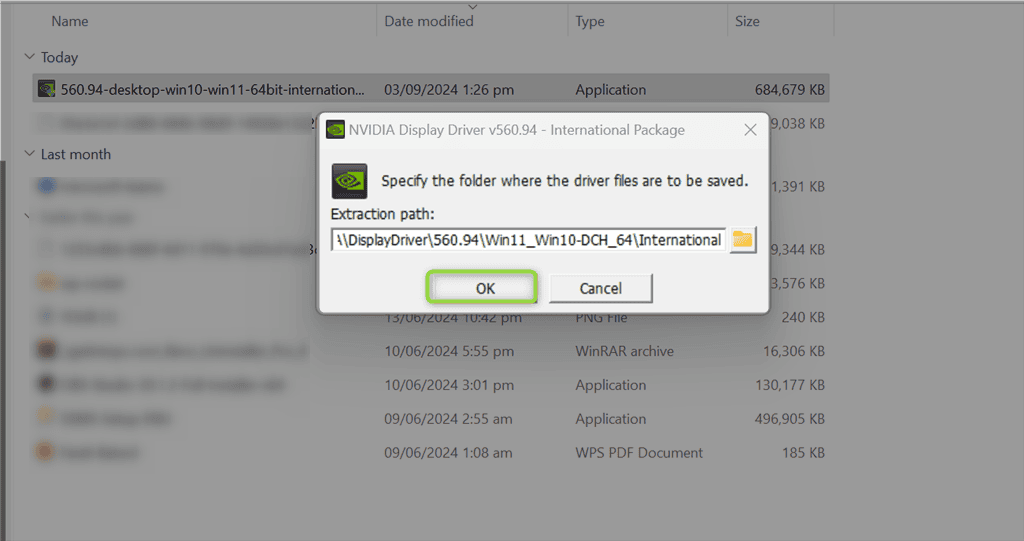1024x541 pixels.
Task: Sort by the Date modified column header
Action: coord(428,21)
